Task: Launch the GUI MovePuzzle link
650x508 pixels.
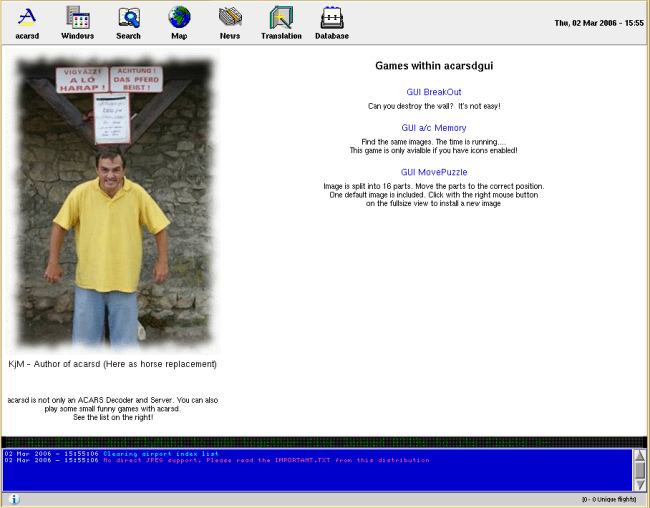Action: [434, 172]
